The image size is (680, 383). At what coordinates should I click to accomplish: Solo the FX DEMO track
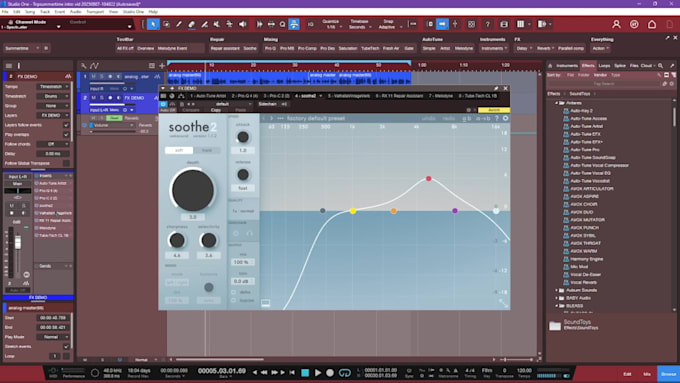coord(101,98)
